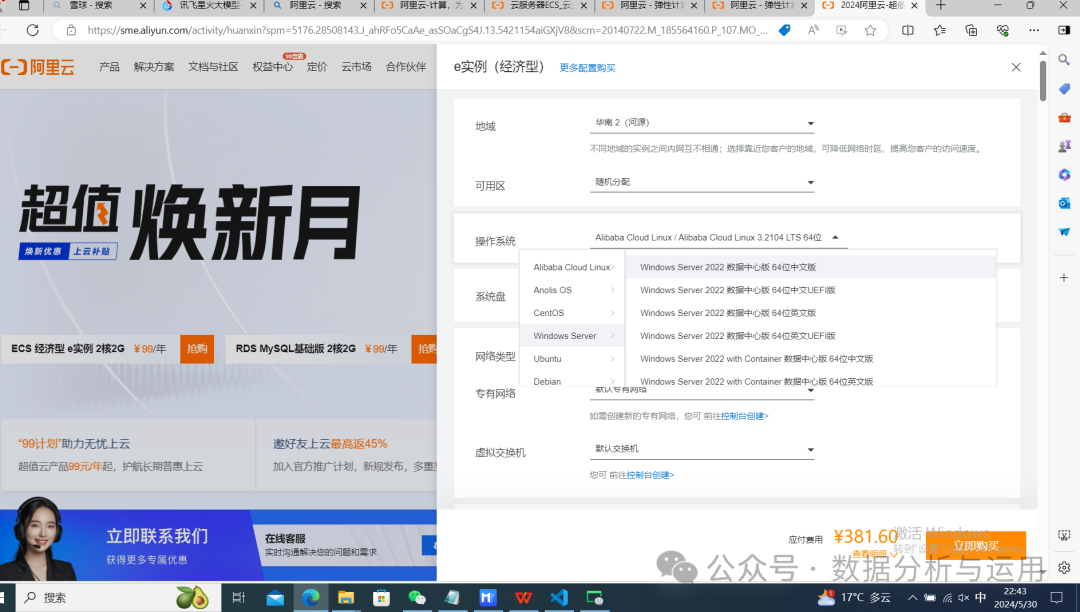Go to Aliyun logo homepage
Image resolution: width=1080 pixels, height=612 pixels.
38,67
